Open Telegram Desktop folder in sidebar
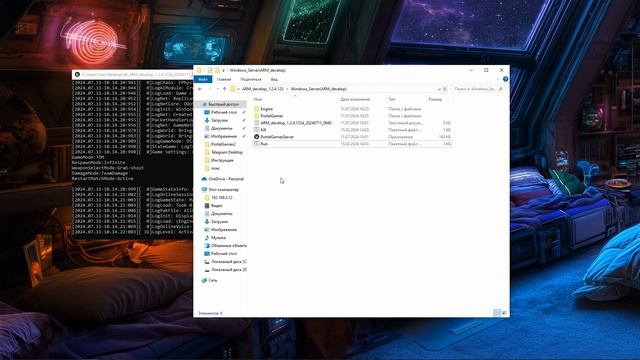 227,152
